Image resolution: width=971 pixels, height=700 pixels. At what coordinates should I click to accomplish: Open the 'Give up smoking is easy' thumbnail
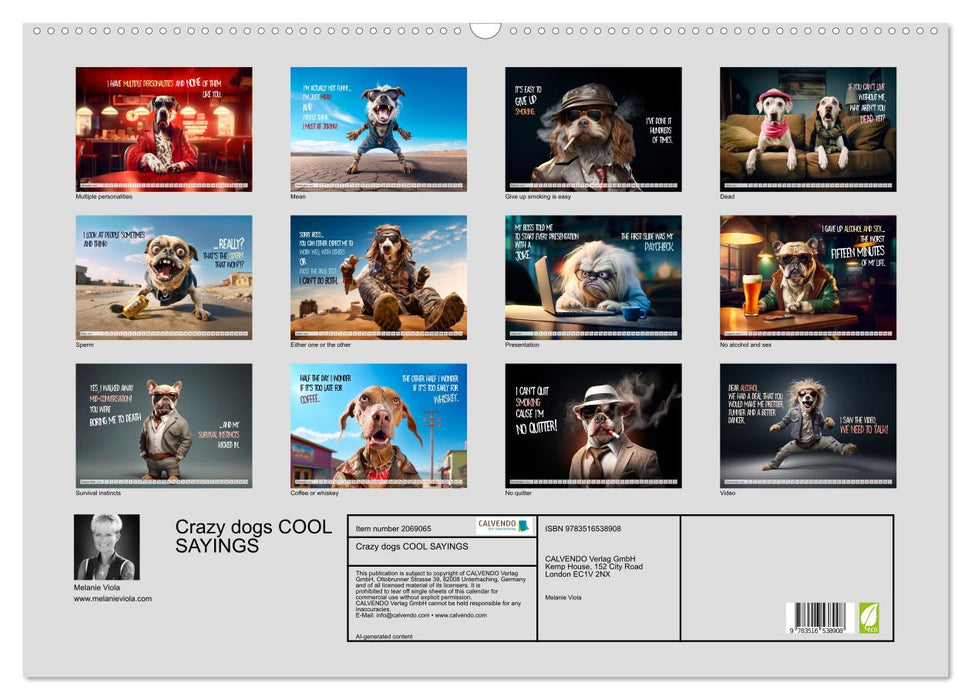(x=592, y=128)
